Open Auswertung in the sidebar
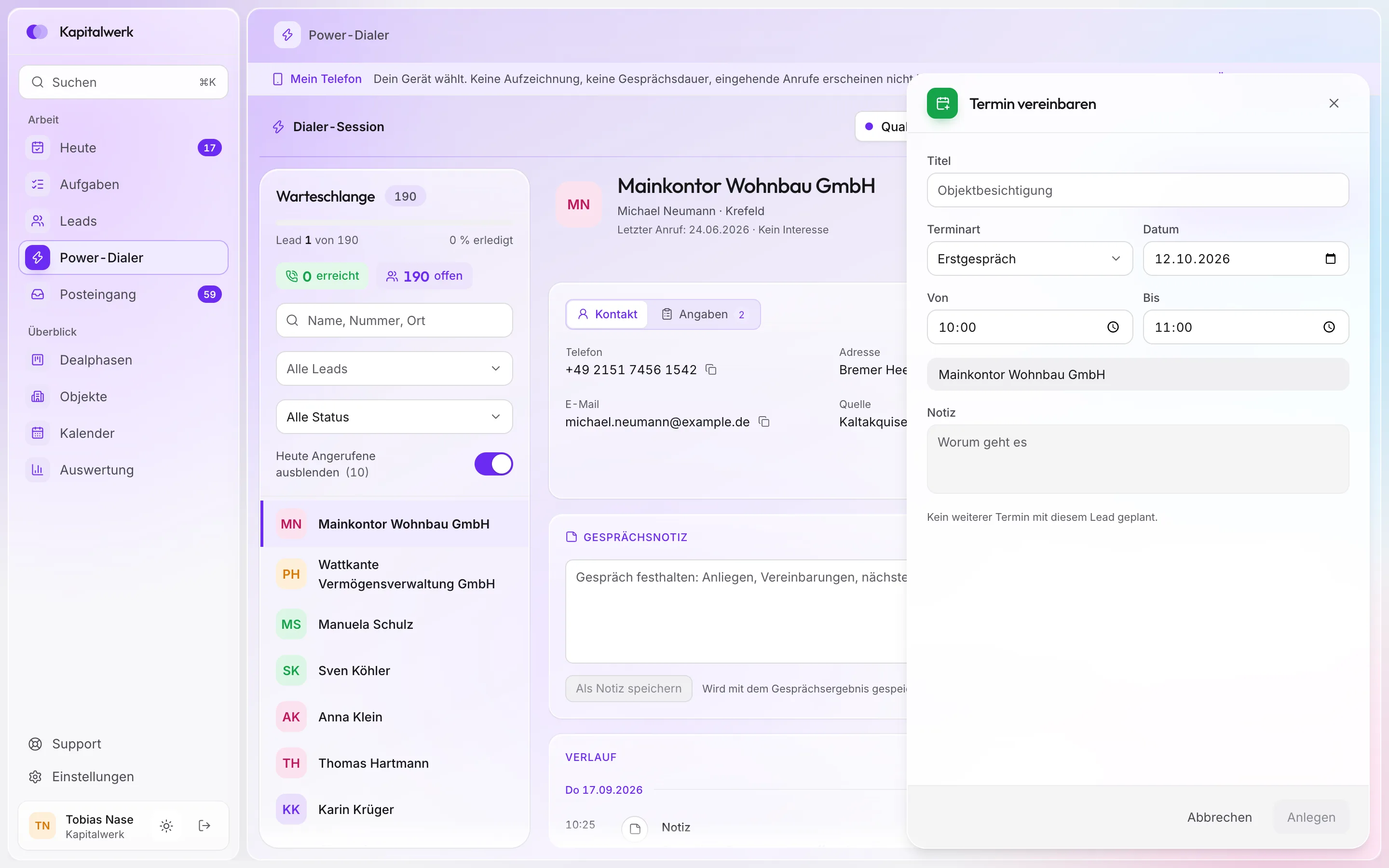This screenshot has height=868, width=1389. click(x=123, y=470)
